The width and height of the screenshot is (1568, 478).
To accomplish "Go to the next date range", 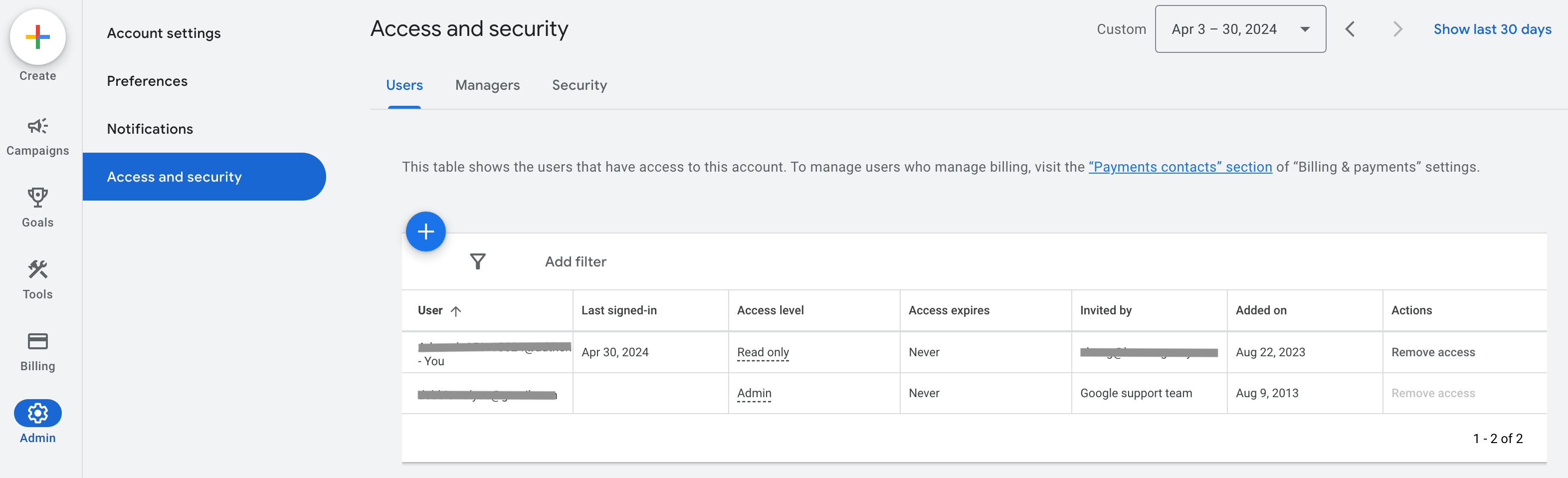I will (1397, 29).
